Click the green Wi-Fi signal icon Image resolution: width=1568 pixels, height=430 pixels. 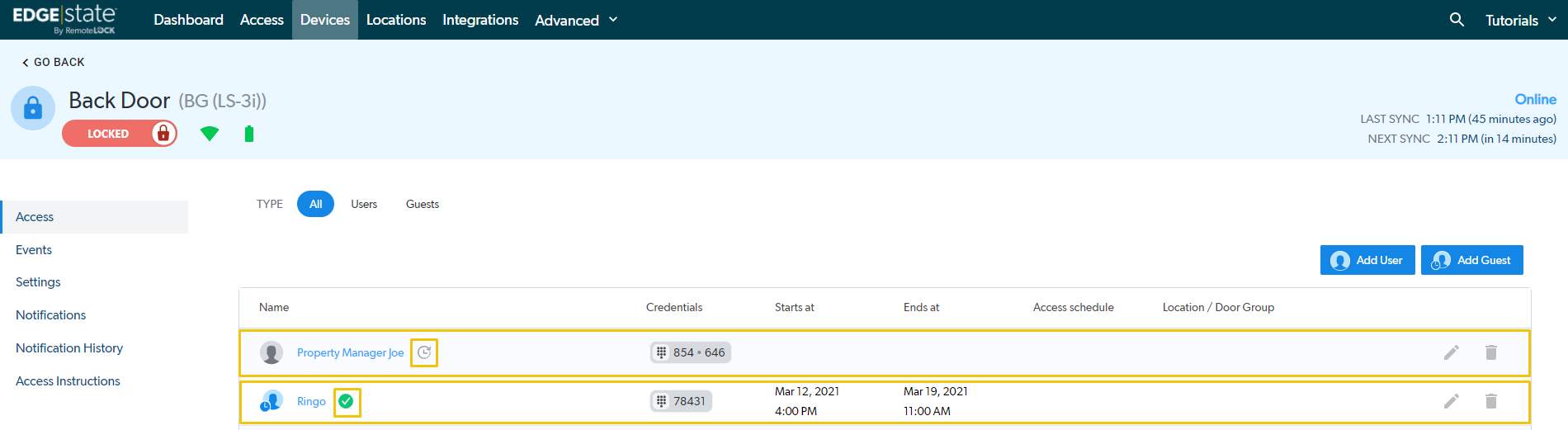[210, 134]
